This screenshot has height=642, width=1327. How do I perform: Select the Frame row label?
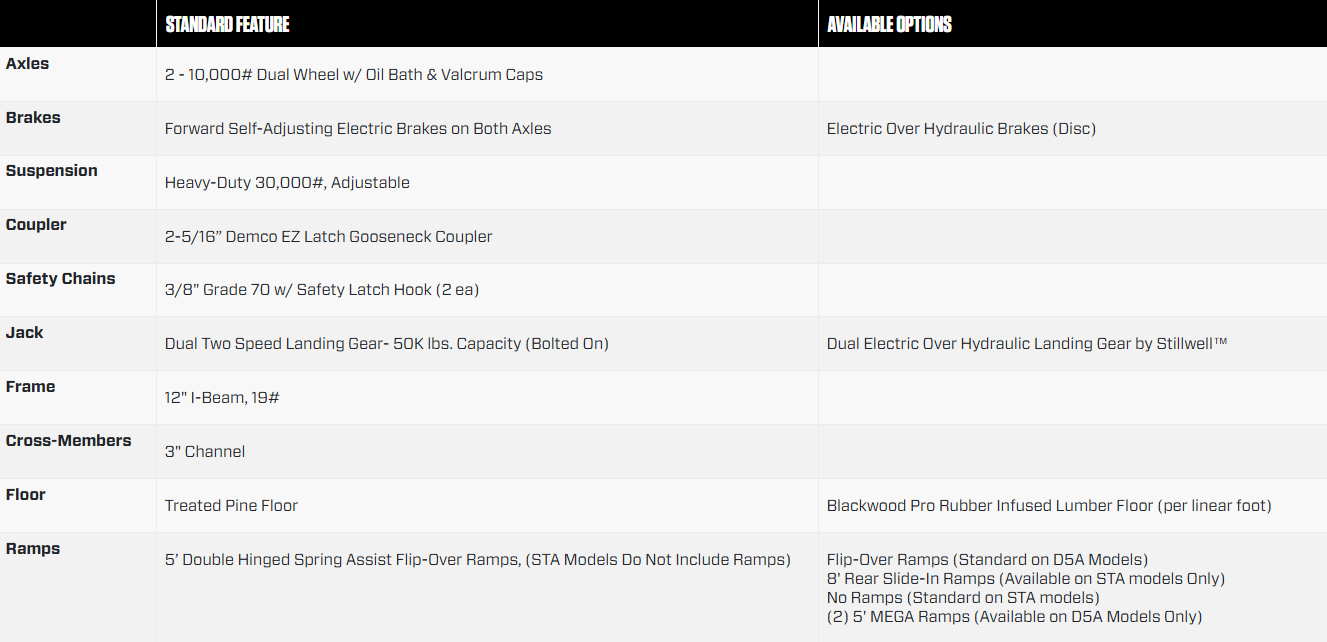tap(30, 387)
